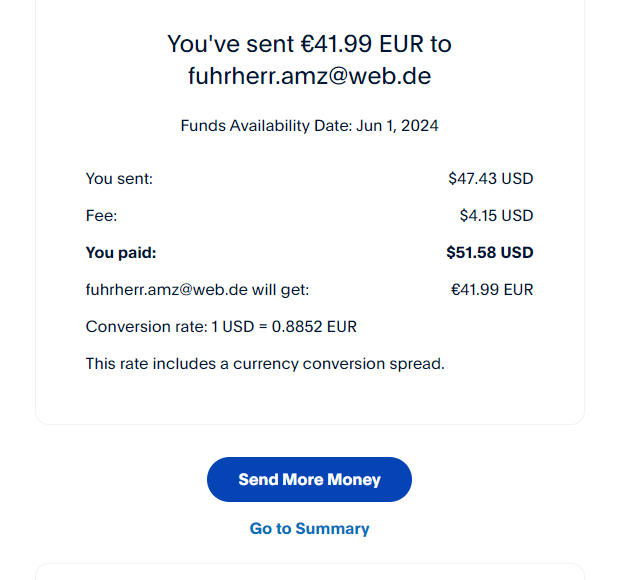Click the bold "You paid:" label

point(121,253)
